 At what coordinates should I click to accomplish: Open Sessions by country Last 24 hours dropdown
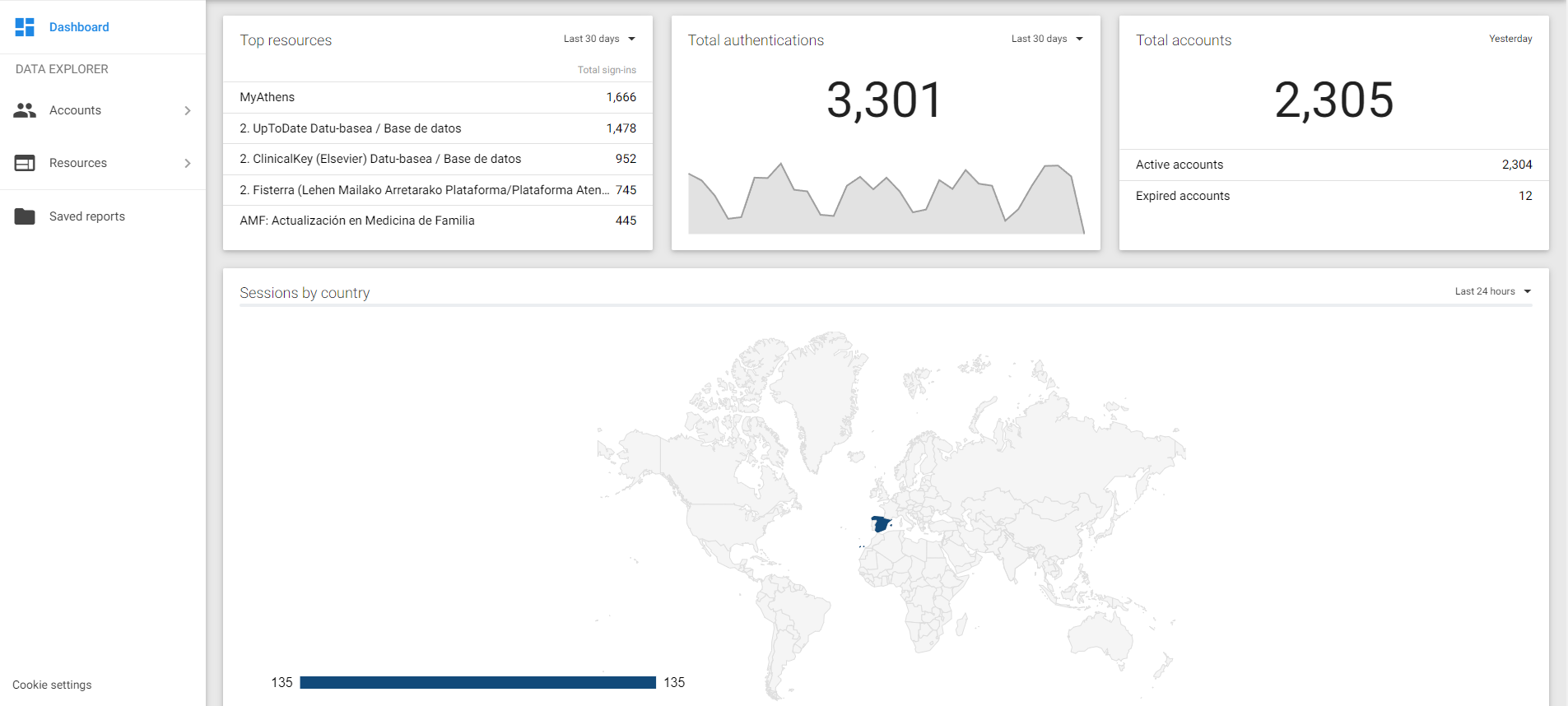click(1492, 291)
